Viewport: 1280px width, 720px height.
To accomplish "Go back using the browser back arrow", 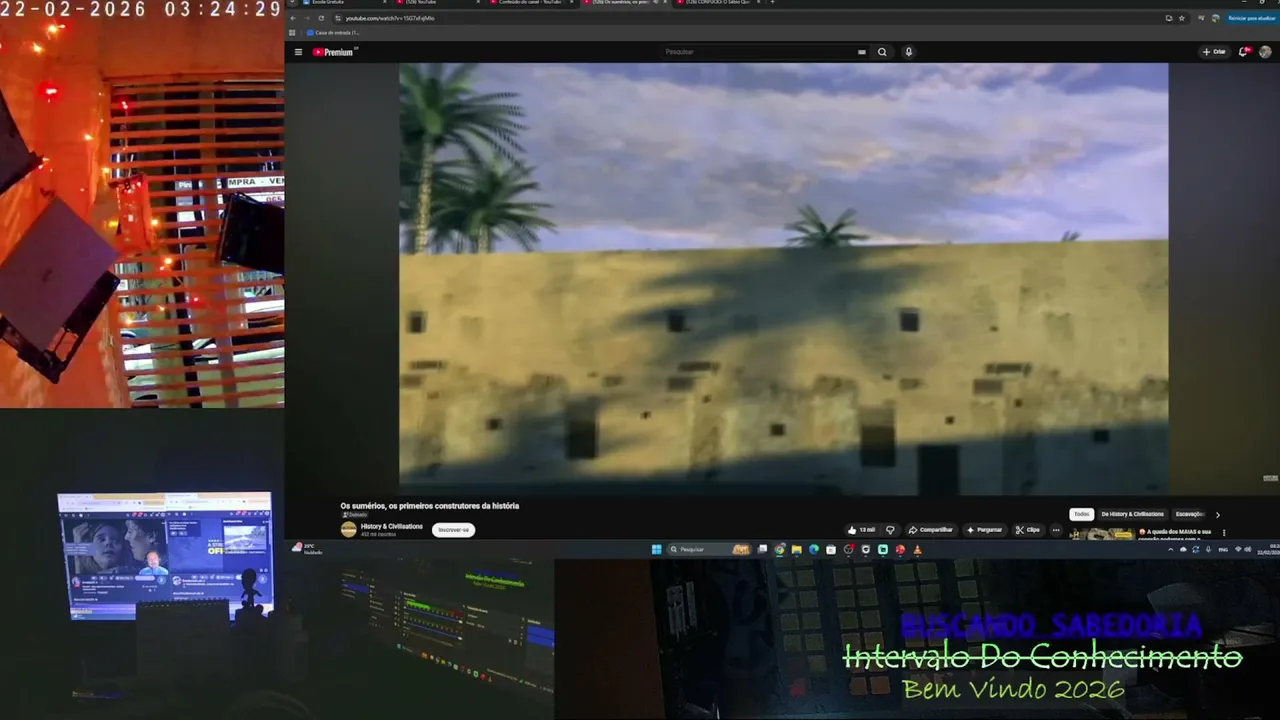I will [295, 18].
